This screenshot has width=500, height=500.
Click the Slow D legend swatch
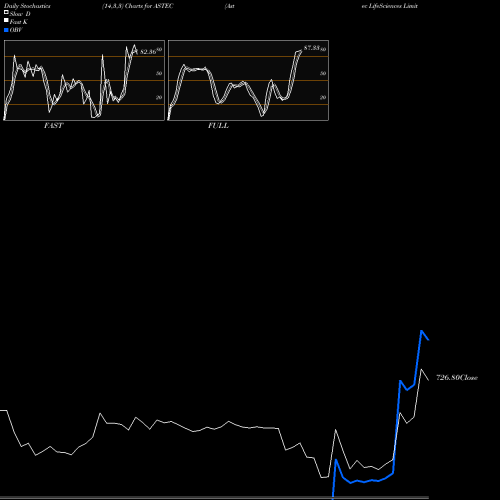(6, 12)
